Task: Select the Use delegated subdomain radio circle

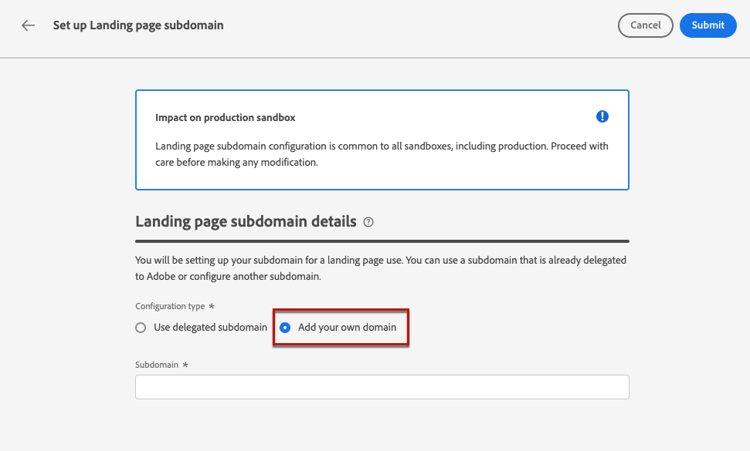Action: click(x=141, y=328)
